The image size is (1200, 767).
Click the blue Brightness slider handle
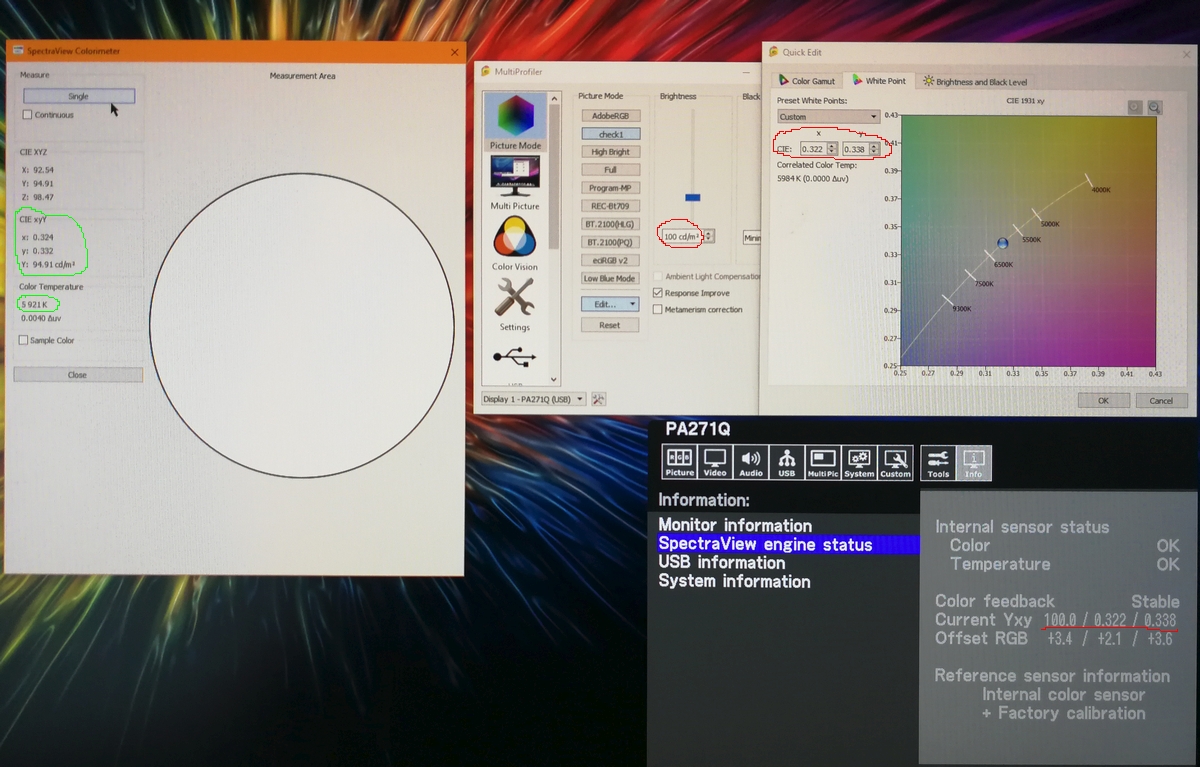coord(692,198)
